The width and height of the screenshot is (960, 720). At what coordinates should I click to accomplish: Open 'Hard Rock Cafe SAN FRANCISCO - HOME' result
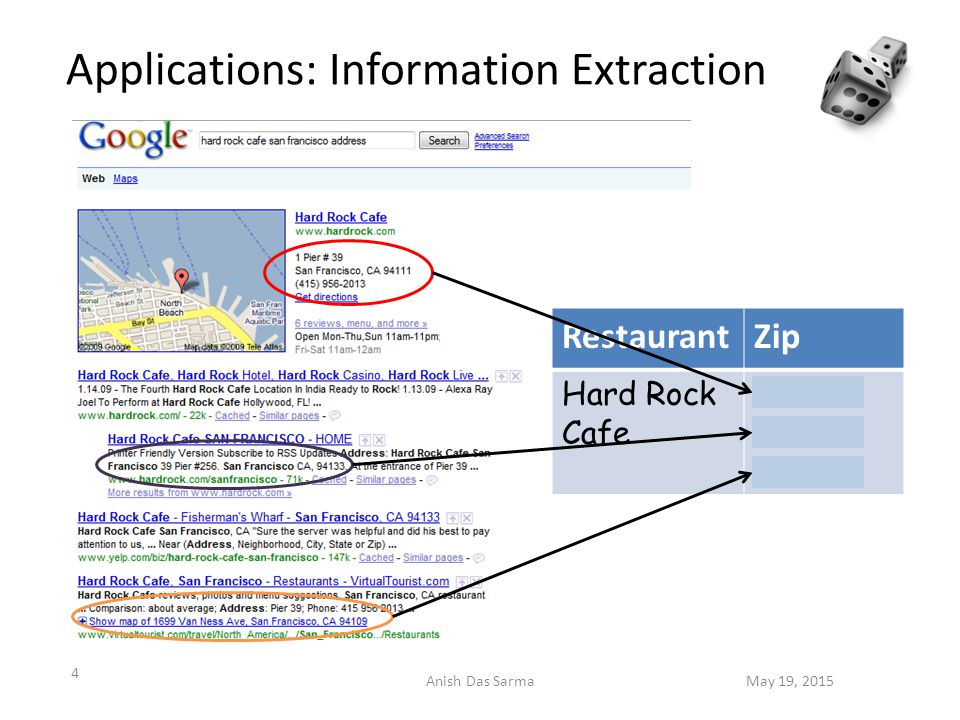coord(230,439)
